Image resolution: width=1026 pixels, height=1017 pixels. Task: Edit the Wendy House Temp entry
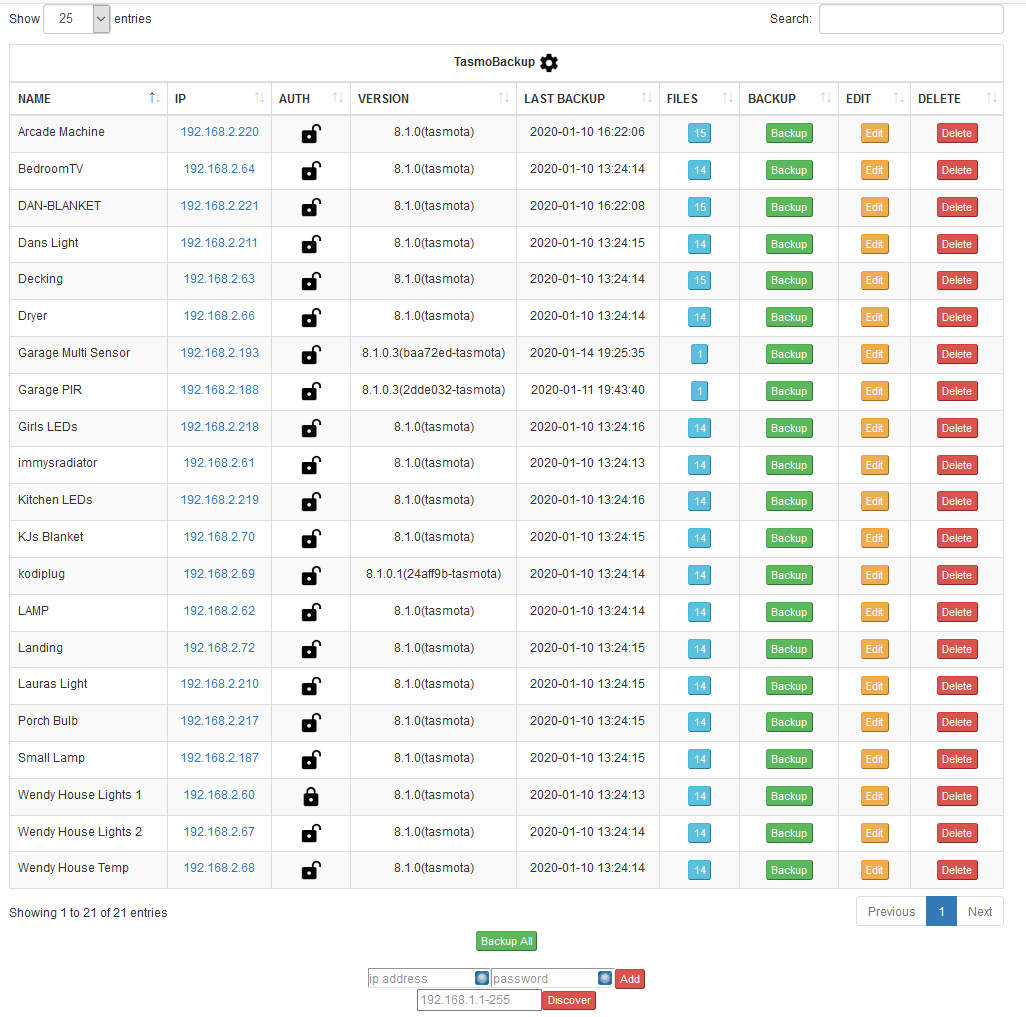tap(874, 870)
